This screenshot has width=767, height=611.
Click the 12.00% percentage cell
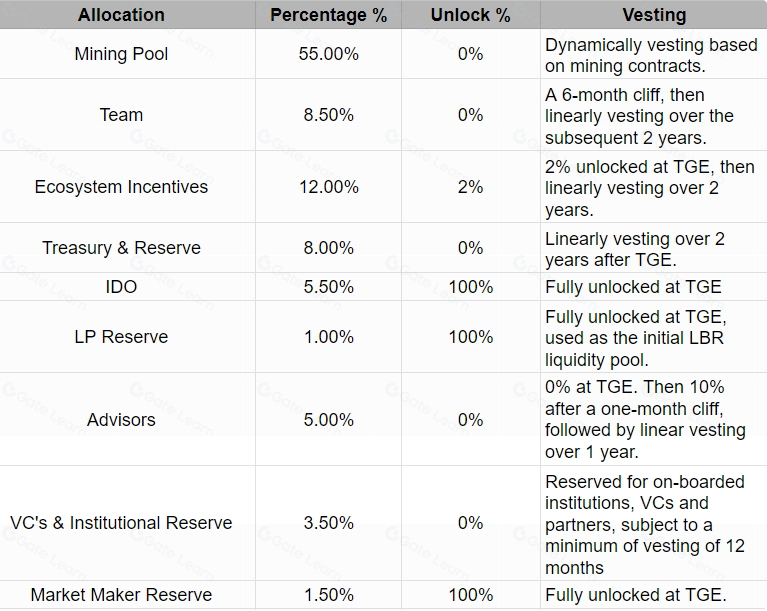coord(328,187)
